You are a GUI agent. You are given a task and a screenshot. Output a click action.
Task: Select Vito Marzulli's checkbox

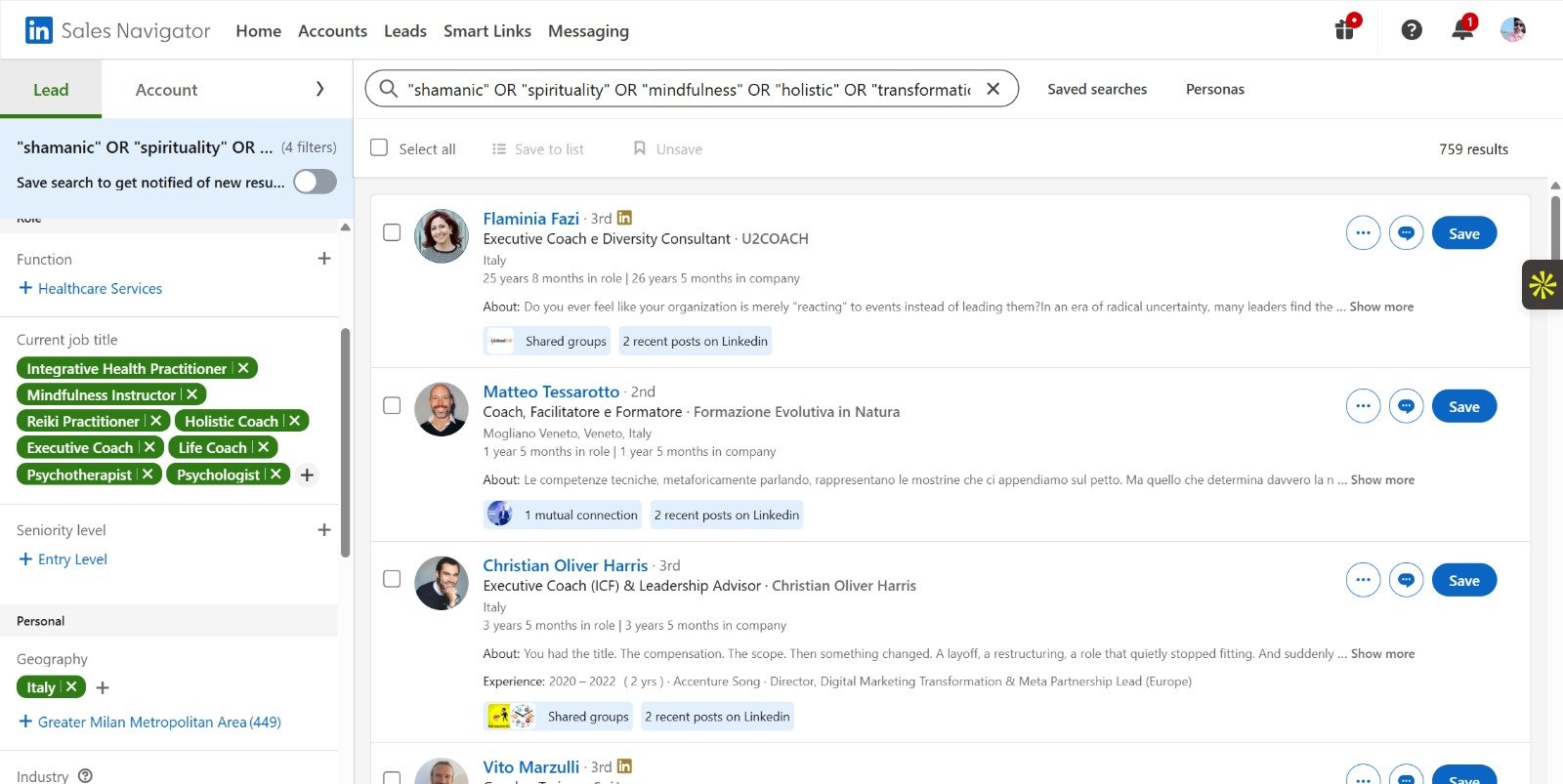[x=392, y=778]
